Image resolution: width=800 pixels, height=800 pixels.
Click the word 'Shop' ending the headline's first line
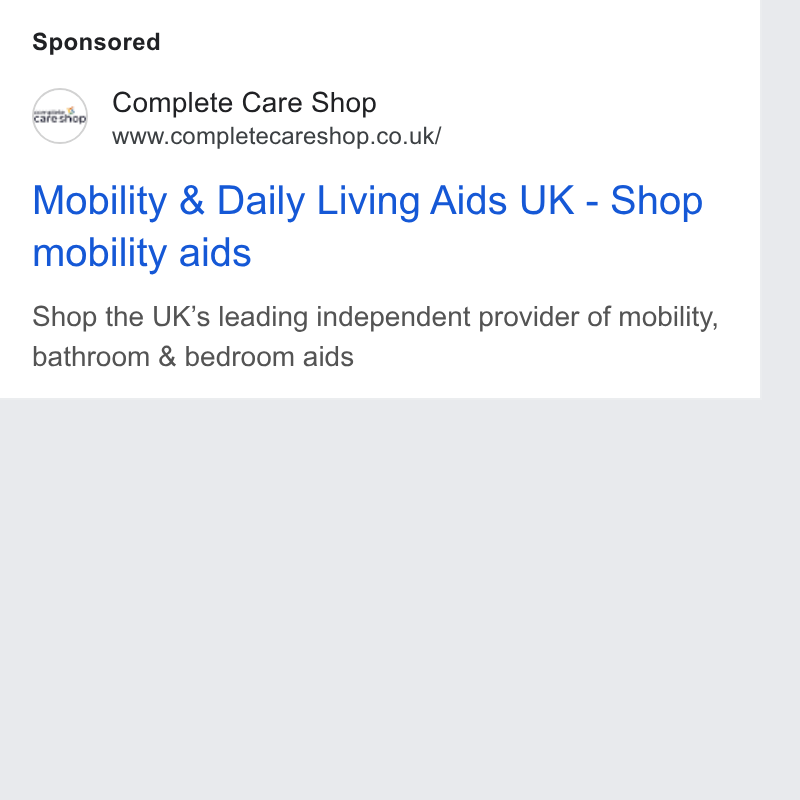(657, 201)
